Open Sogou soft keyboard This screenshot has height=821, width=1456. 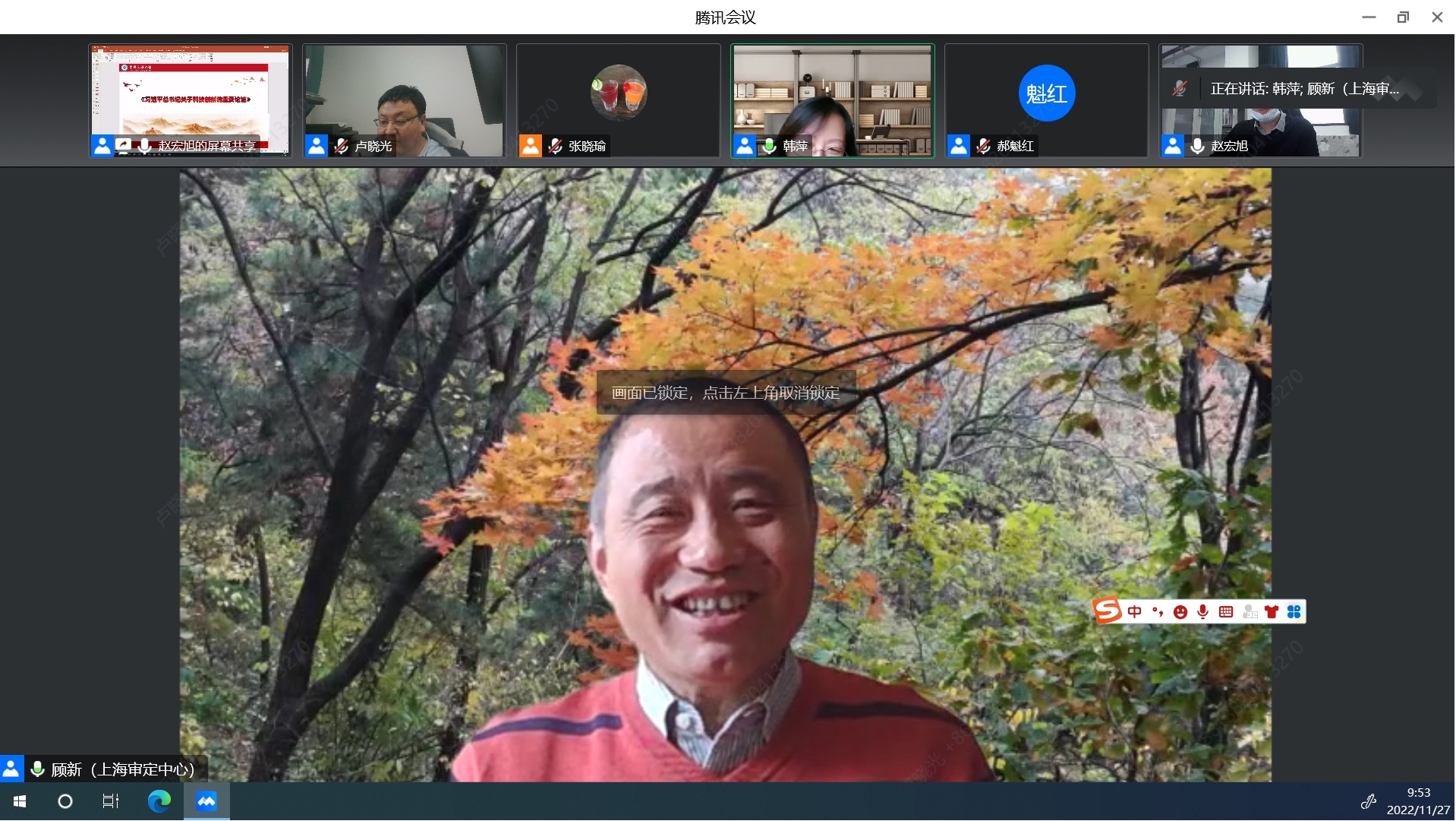pos(1226,612)
